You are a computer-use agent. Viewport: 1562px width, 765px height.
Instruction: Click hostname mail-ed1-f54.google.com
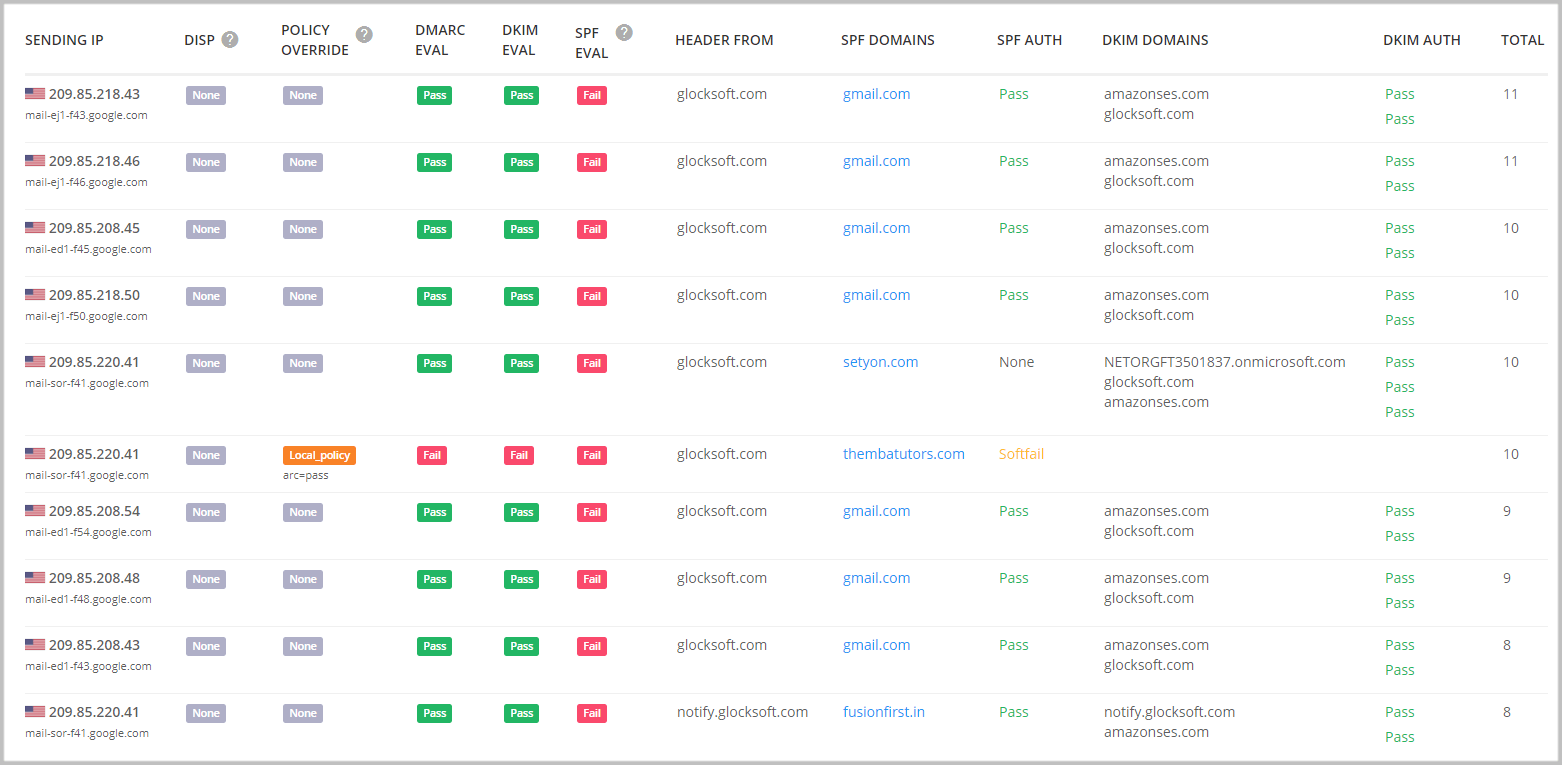(x=88, y=532)
